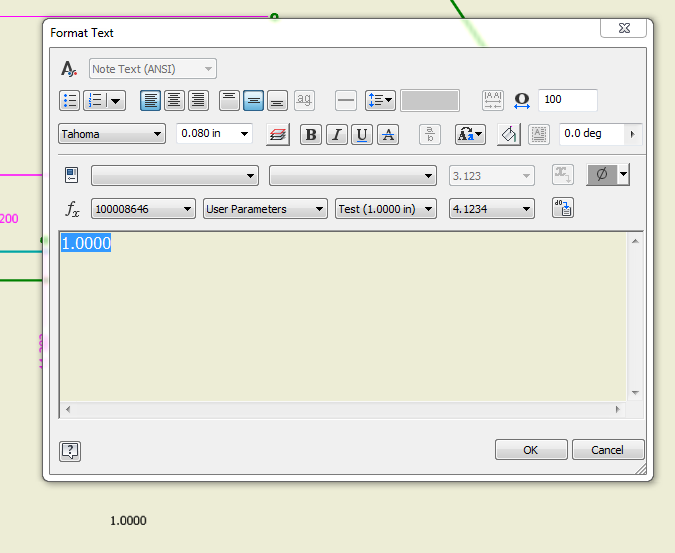Image resolution: width=675 pixels, height=553 pixels.
Task: Open the User Parameters source dropdown
Action: [x=265, y=209]
